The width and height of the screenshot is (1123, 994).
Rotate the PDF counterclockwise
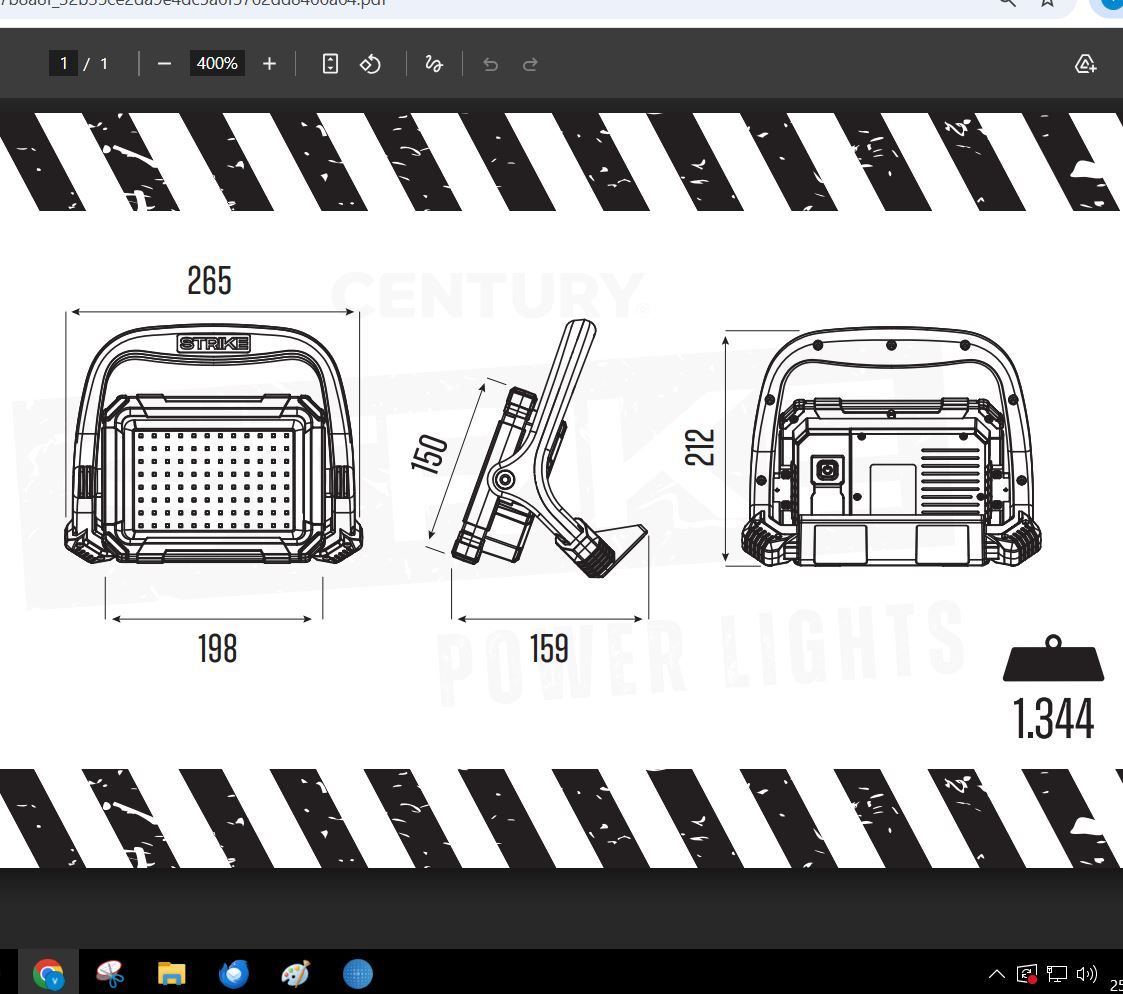tap(370, 64)
